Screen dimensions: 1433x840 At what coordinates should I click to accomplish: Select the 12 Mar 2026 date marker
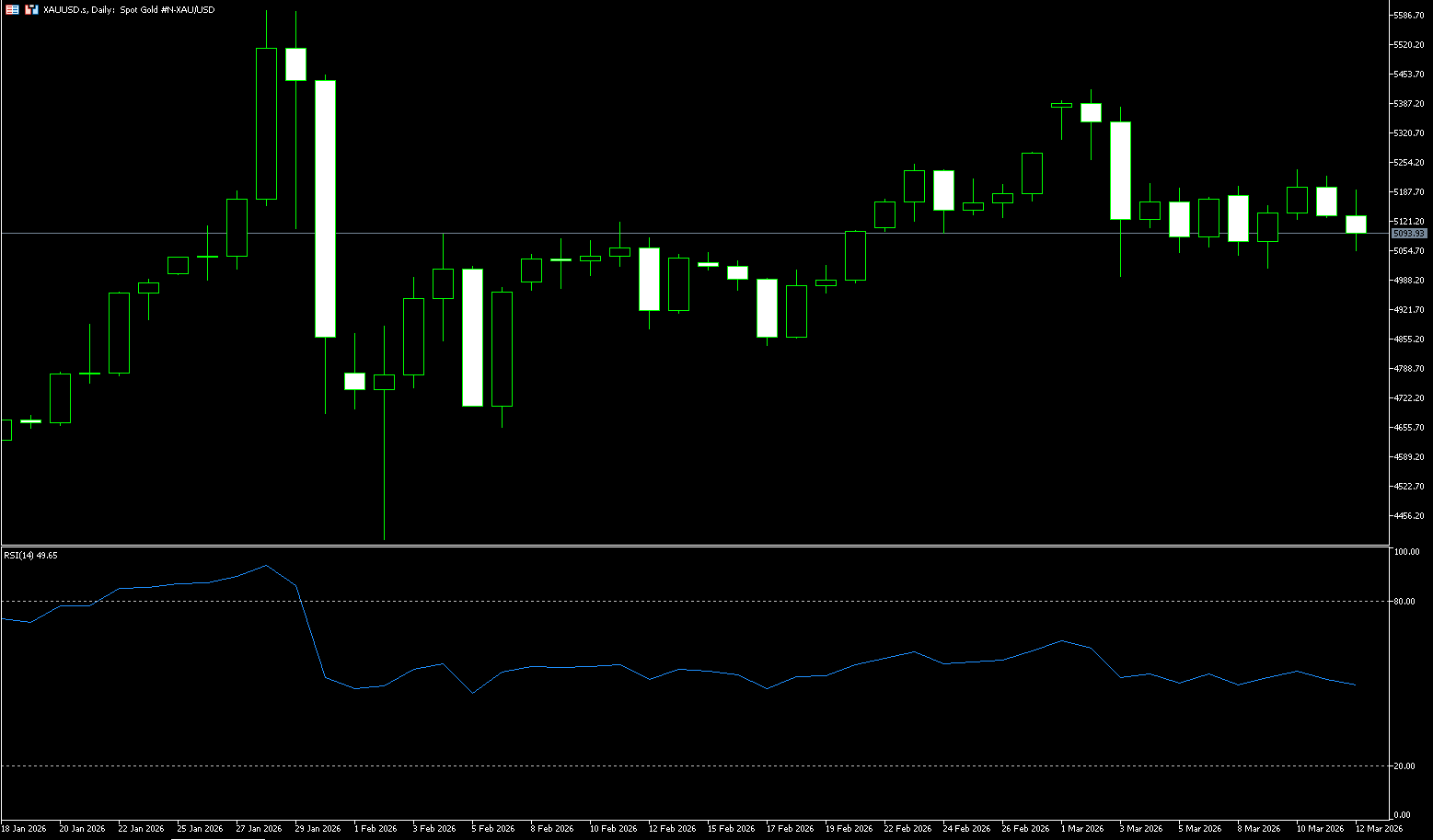point(1379,829)
